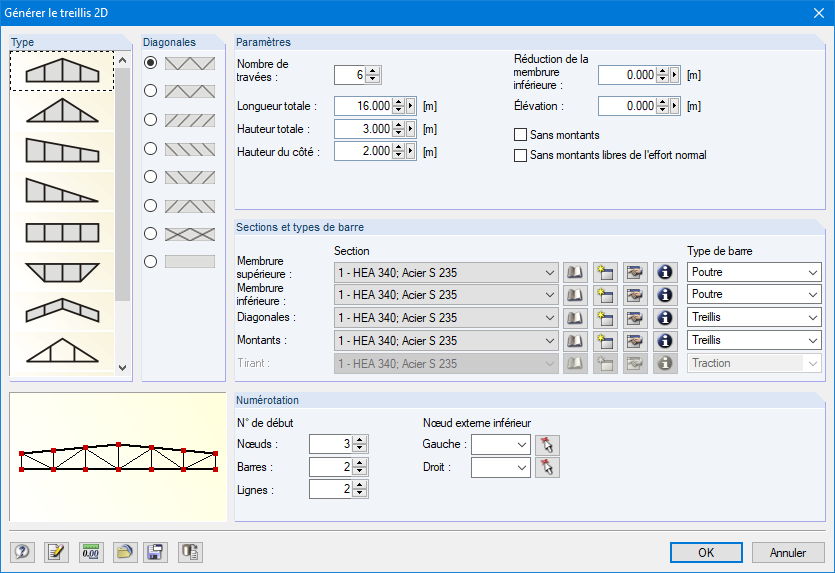This screenshot has width=835, height=573.
Task: Click the Nœuds start number field
Action: (331, 444)
